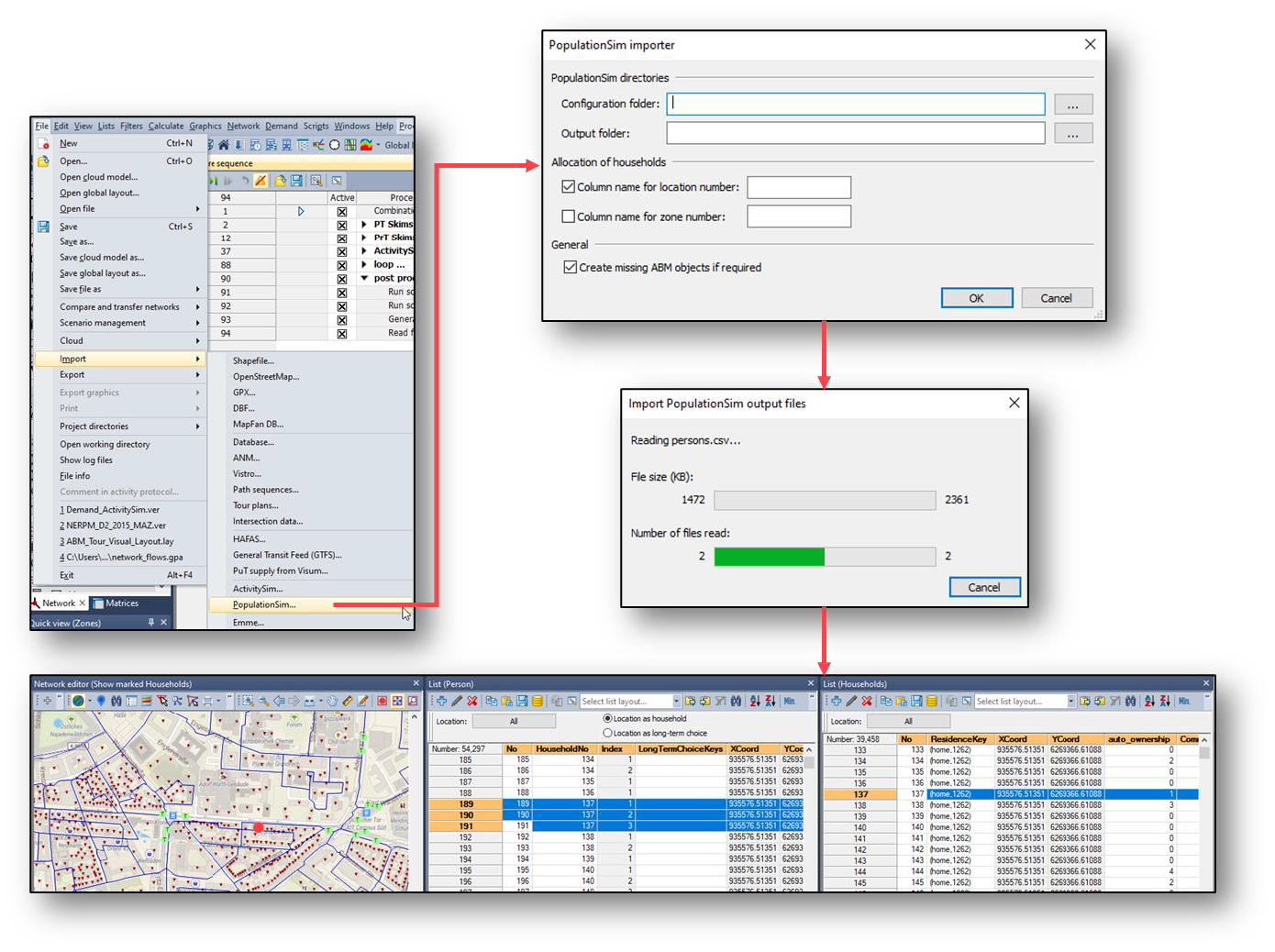Uncheck Create missing ABM objects if required
Image resolution: width=1275 pixels, height=952 pixels.
tap(571, 267)
